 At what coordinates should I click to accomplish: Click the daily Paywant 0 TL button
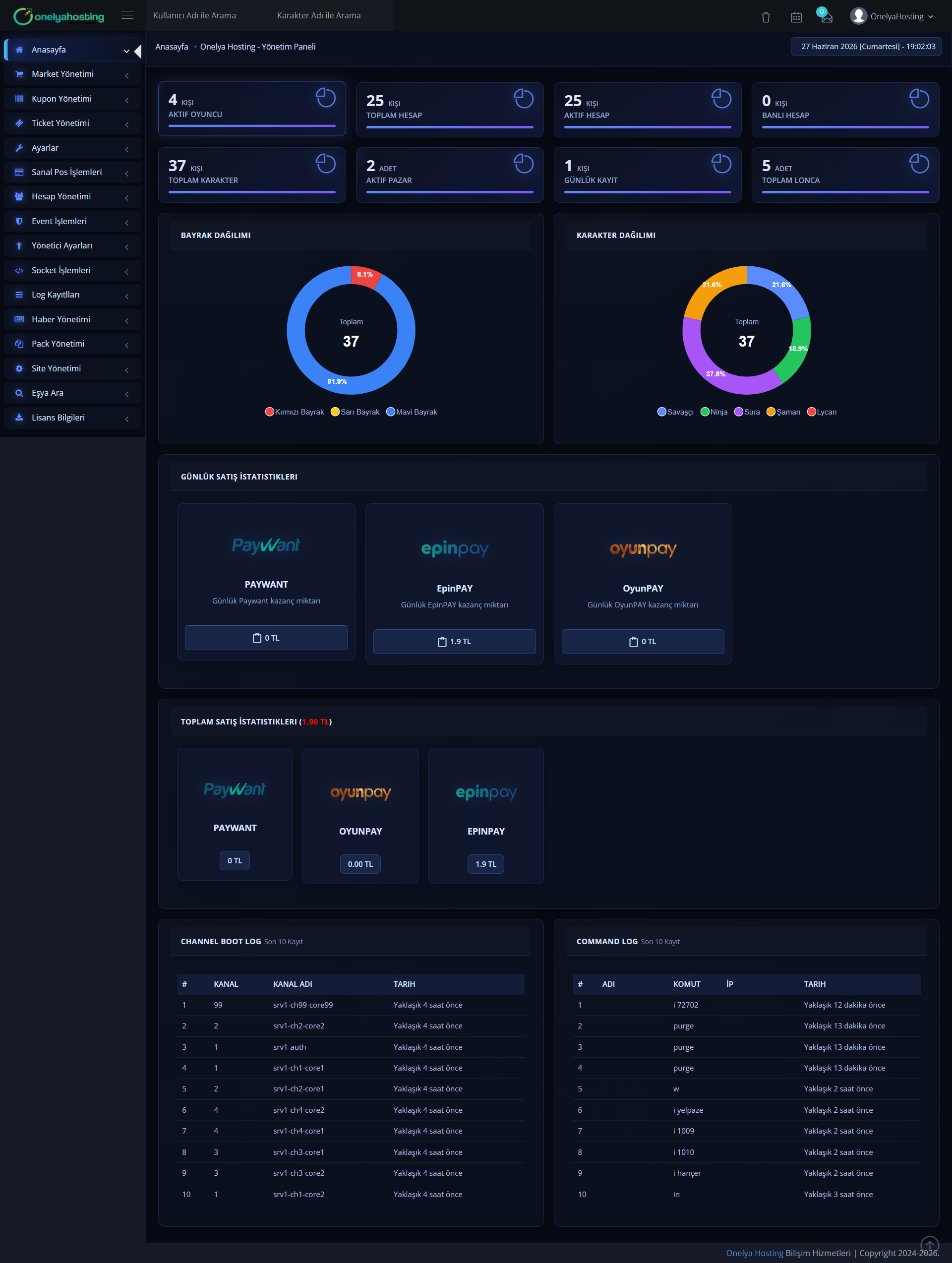point(266,638)
